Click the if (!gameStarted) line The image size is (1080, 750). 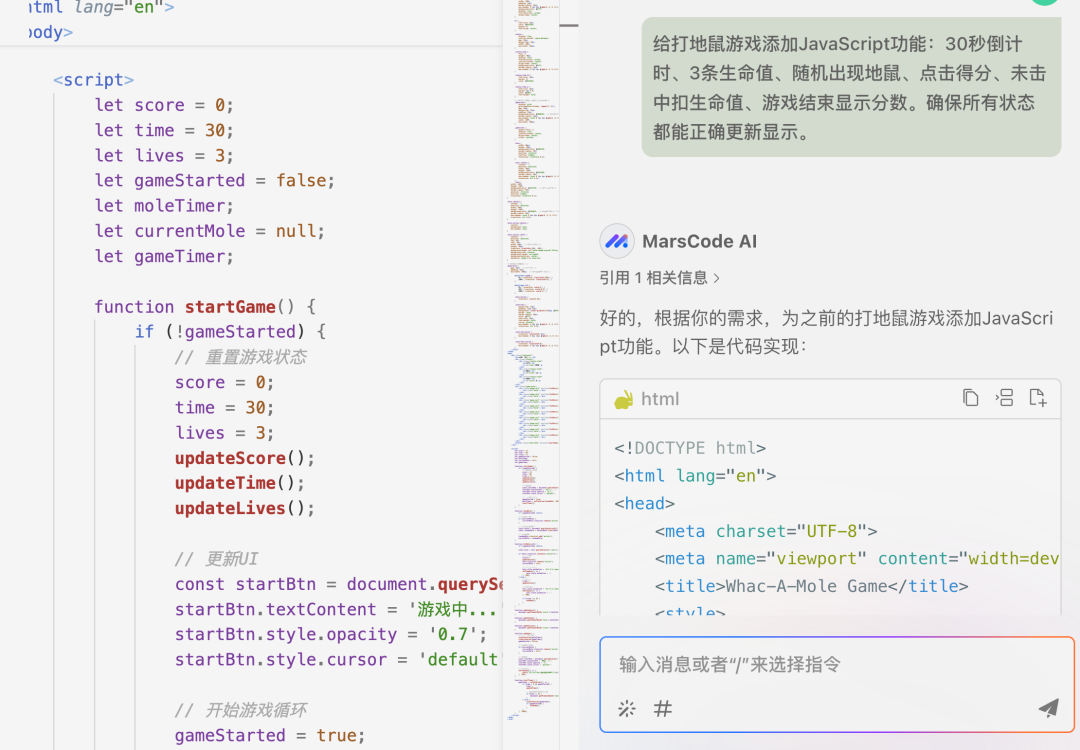pos(230,332)
